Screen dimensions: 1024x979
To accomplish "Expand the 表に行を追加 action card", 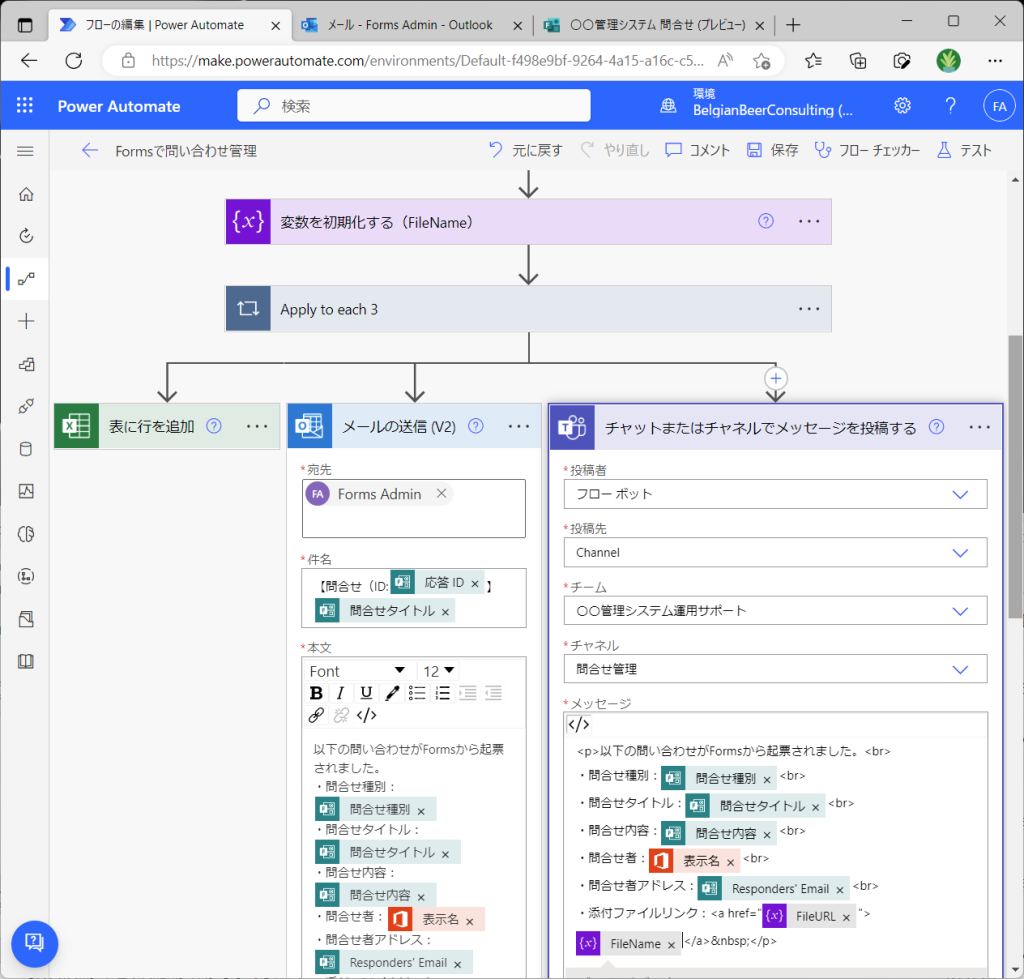I will point(167,426).
